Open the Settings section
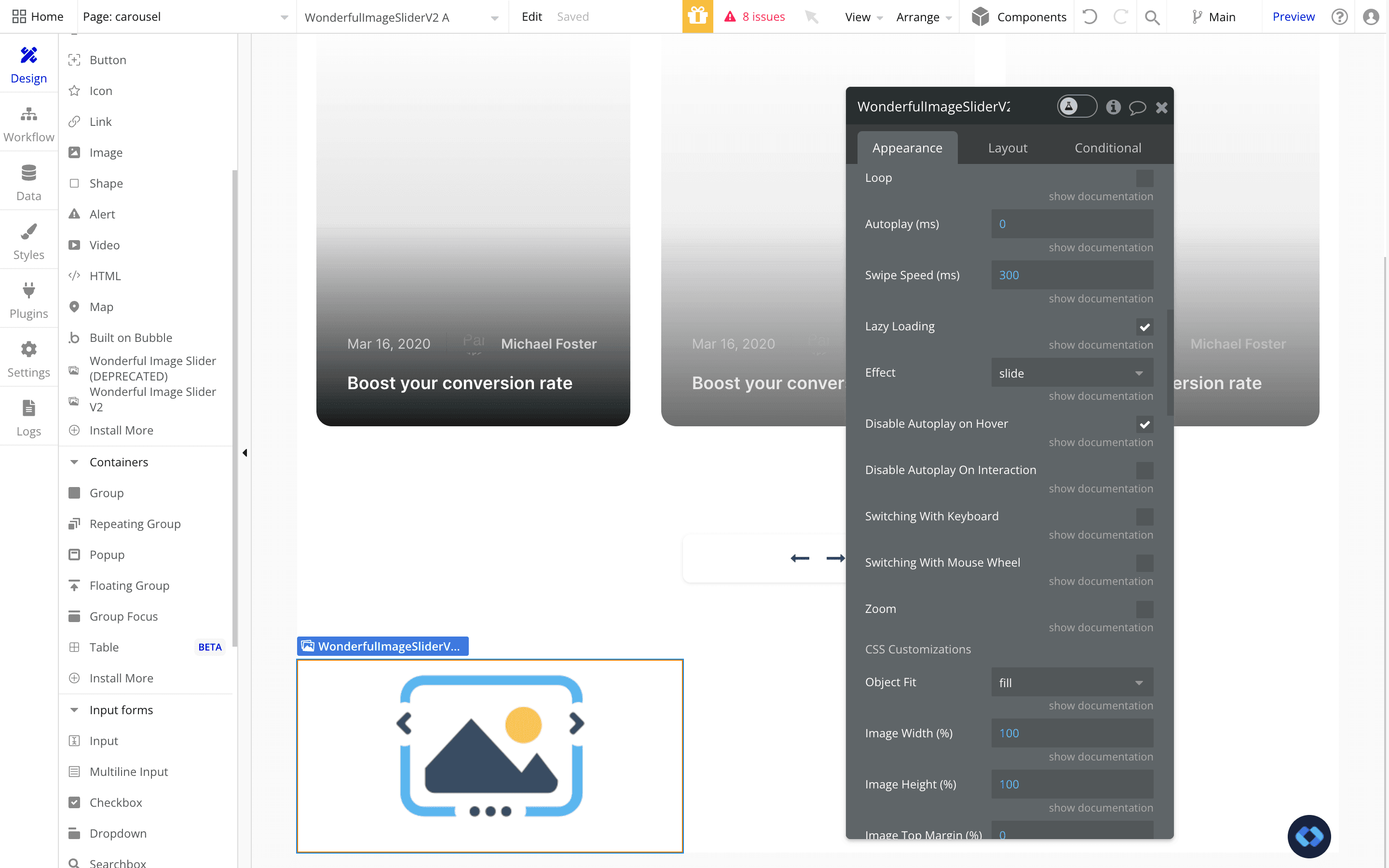Screen dimensions: 1389x868 click(29, 359)
